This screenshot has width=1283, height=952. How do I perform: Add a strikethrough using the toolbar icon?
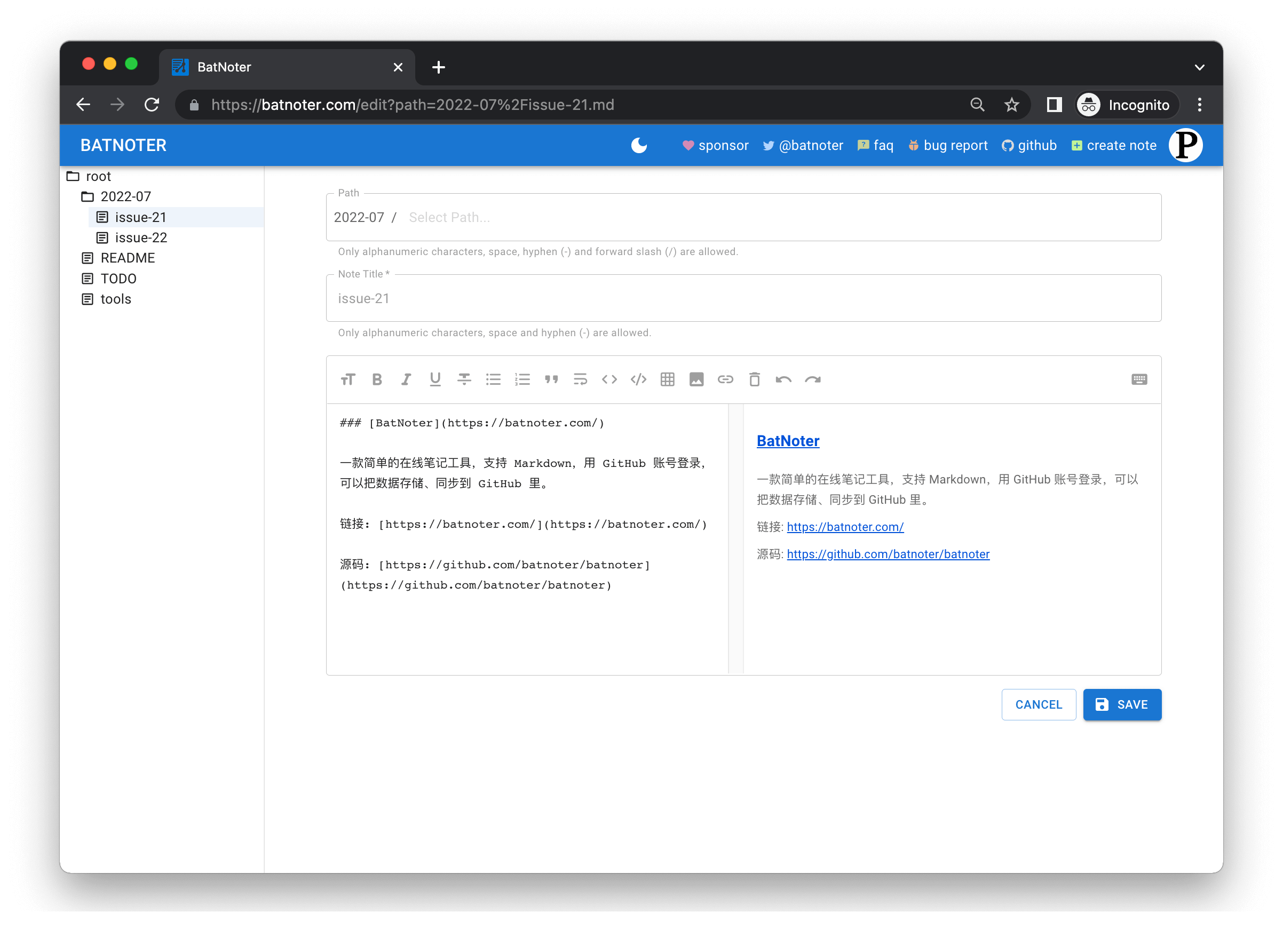pos(464,379)
